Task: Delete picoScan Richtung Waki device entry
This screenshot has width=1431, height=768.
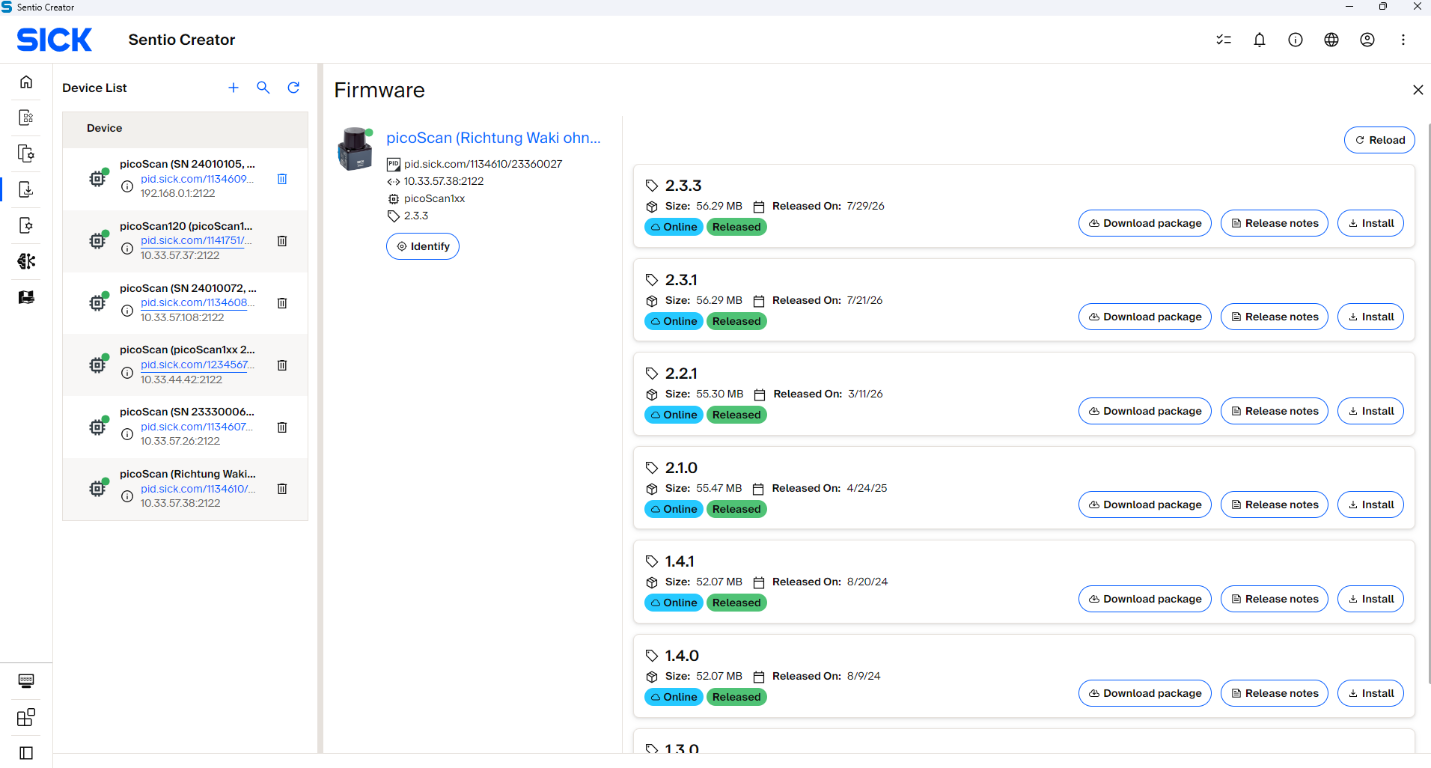Action: pos(282,489)
